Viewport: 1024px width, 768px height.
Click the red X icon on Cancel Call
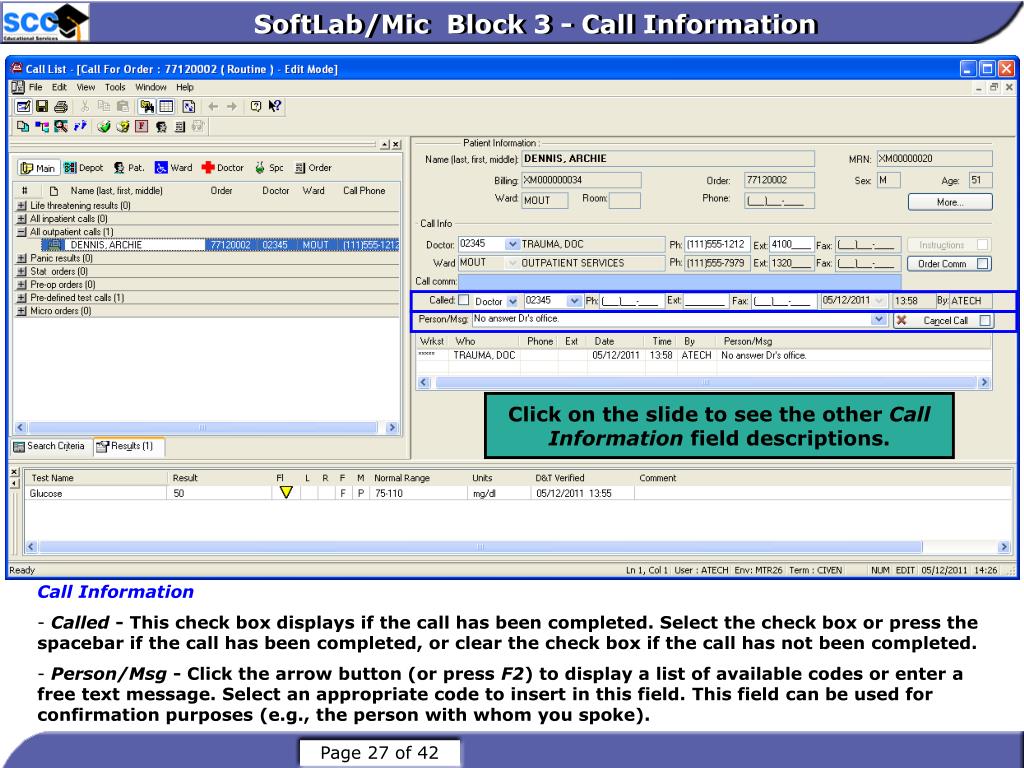[x=901, y=320]
